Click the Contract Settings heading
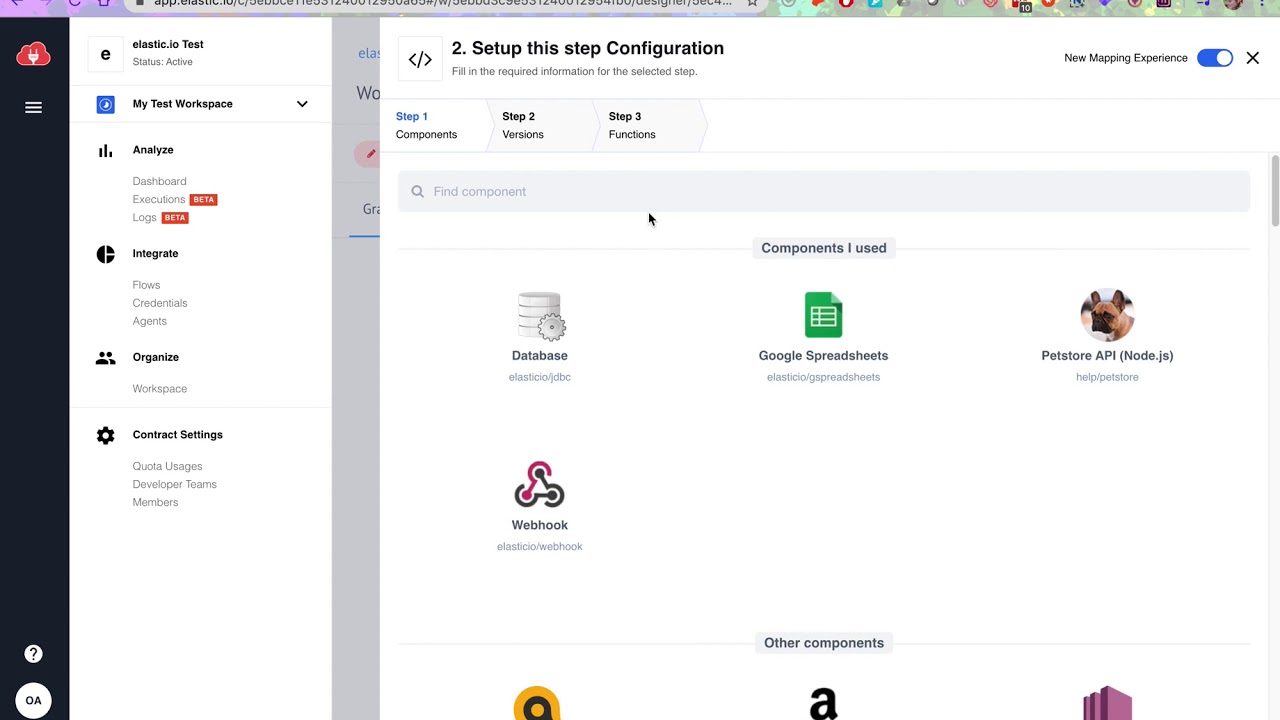Image resolution: width=1280 pixels, height=720 pixels. pos(177,435)
